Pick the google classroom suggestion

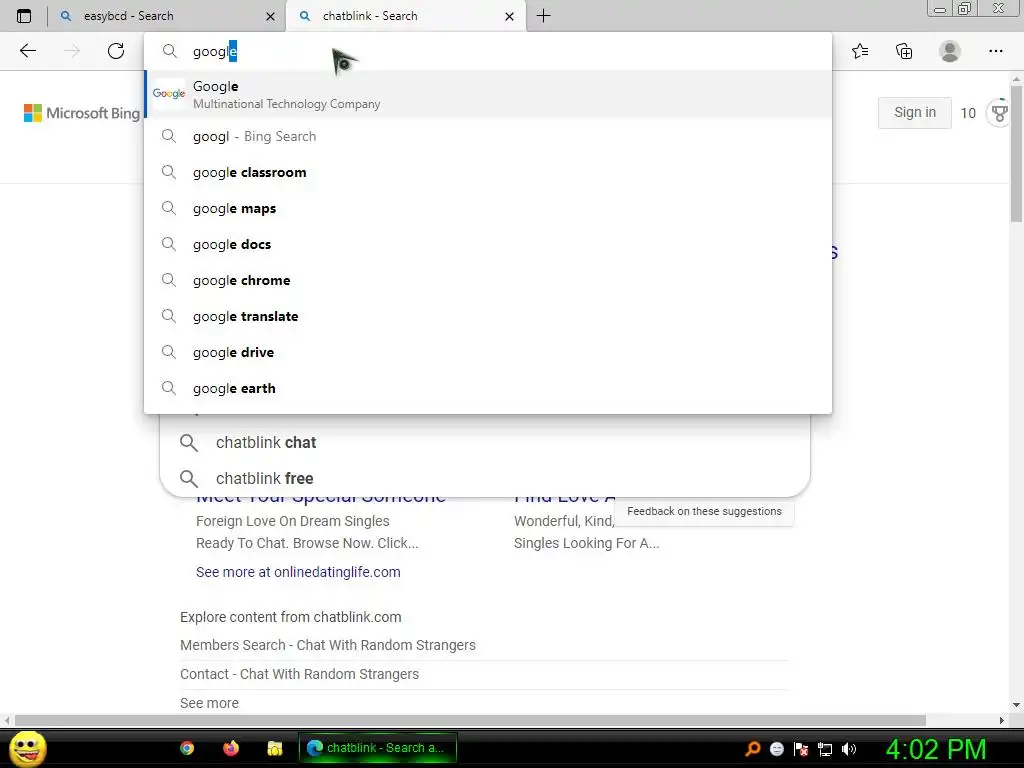pos(488,172)
